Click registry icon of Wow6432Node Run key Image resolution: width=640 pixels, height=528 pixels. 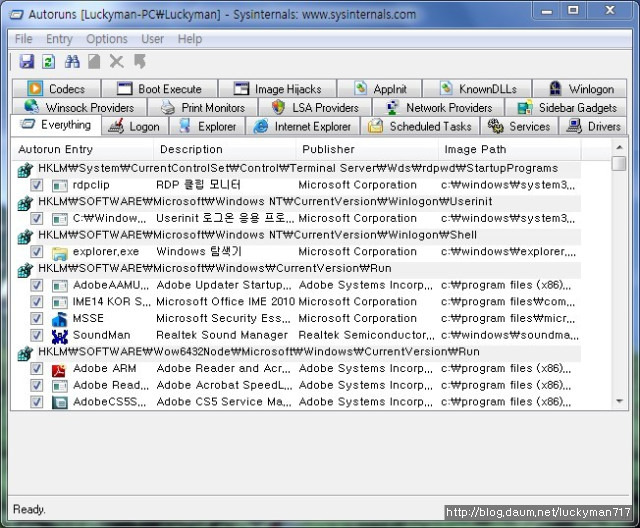point(25,353)
